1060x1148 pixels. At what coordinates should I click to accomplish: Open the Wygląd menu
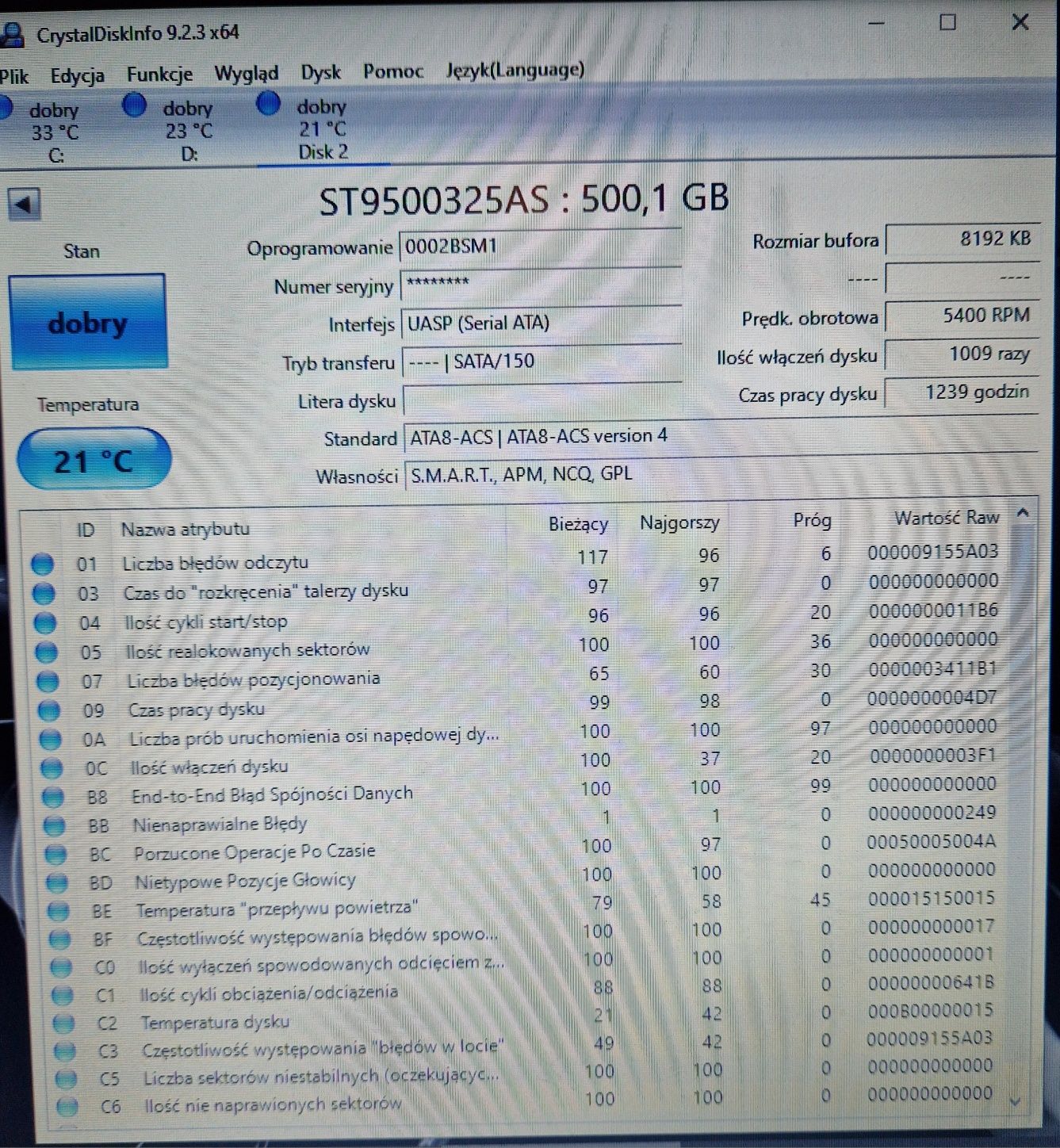247,74
